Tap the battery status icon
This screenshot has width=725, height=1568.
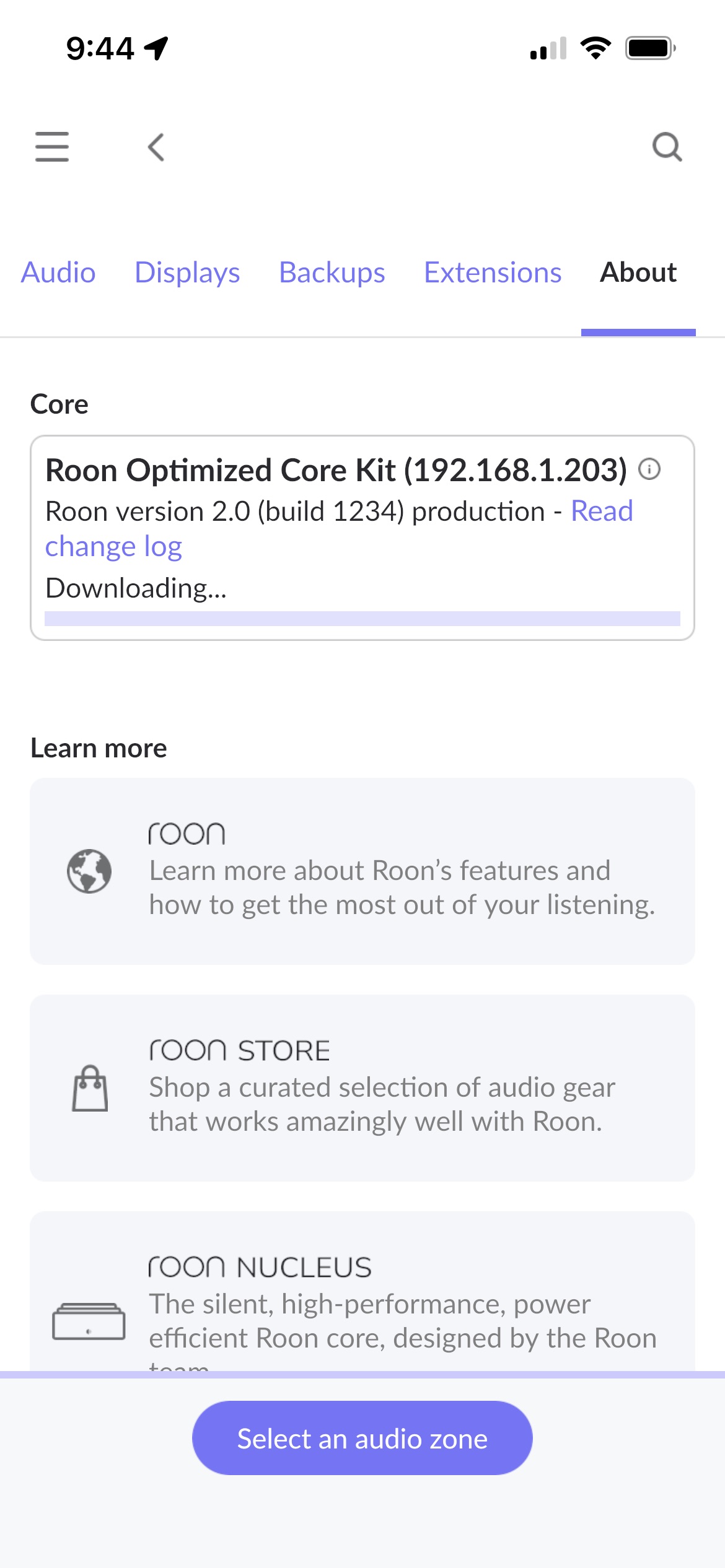click(650, 48)
